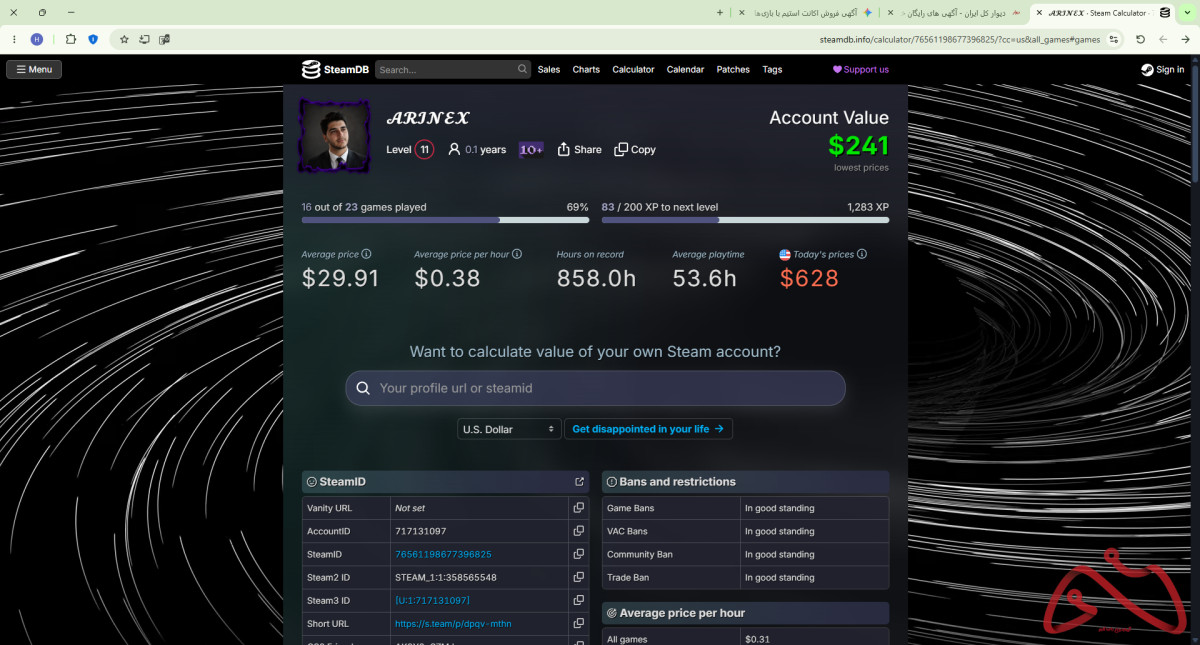The image size is (1200, 645).
Task: Click the info icon beside Average price per hour
Action: tap(517, 254)
